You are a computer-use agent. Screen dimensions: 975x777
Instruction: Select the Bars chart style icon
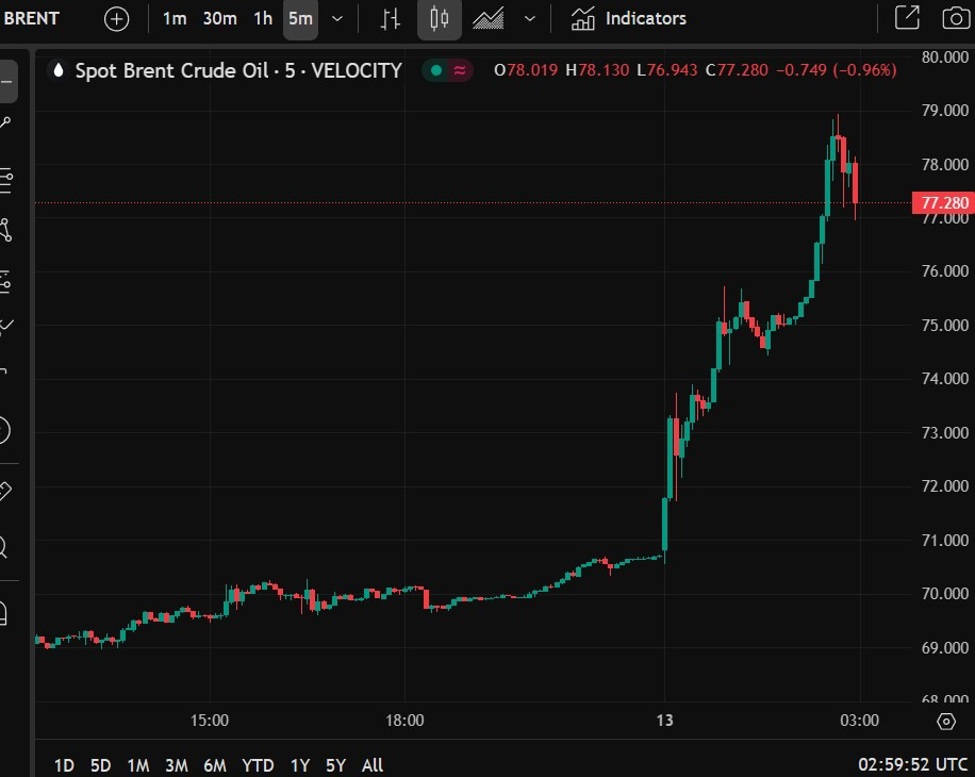pyautogui.click(x=391, y=19)
